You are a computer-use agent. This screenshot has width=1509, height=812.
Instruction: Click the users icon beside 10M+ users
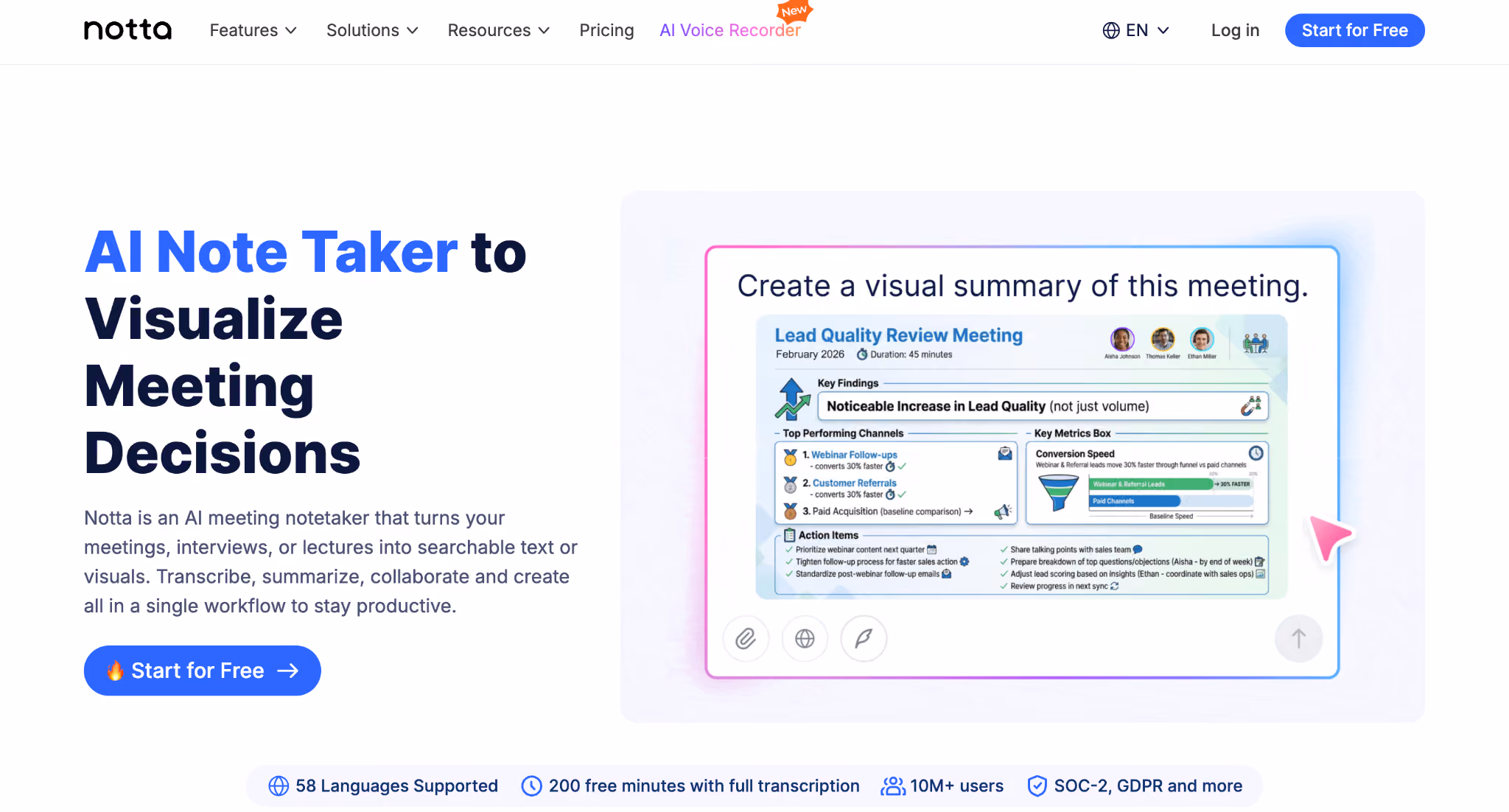coord(893,786)
